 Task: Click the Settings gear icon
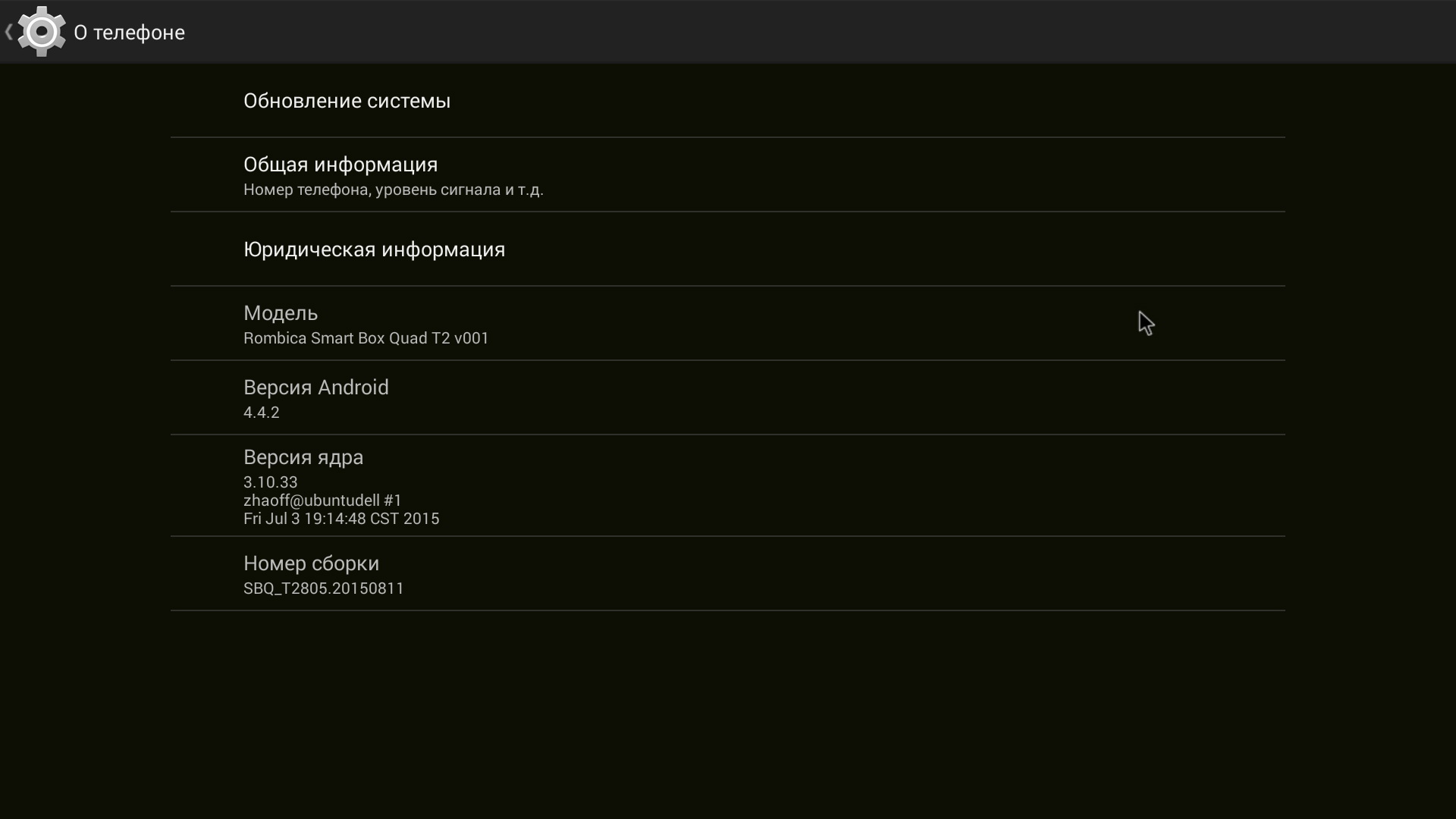point(42,32)
